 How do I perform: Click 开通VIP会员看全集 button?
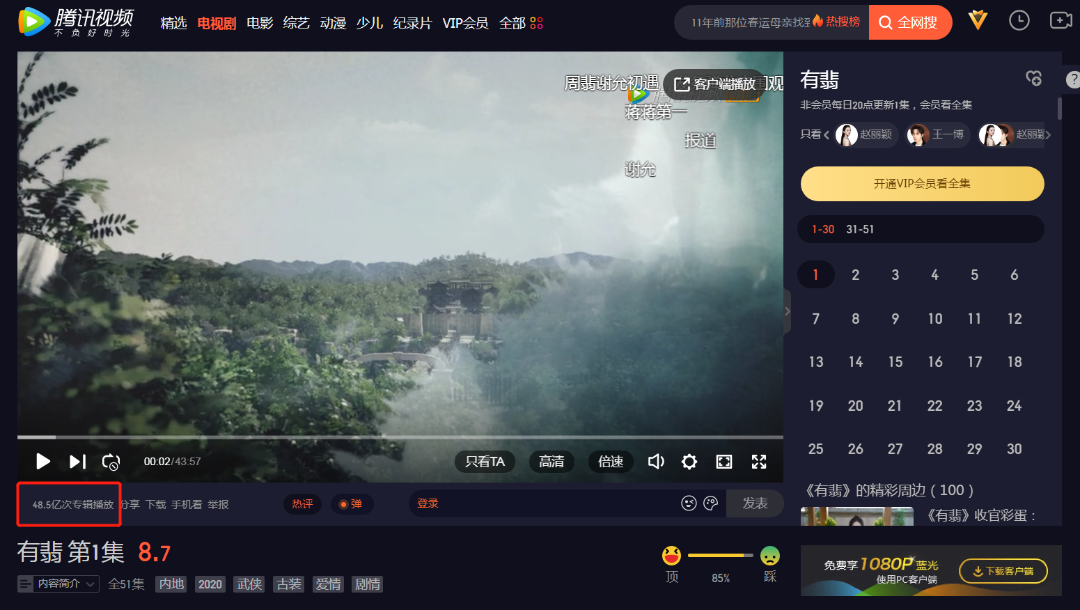coord(921,183)
